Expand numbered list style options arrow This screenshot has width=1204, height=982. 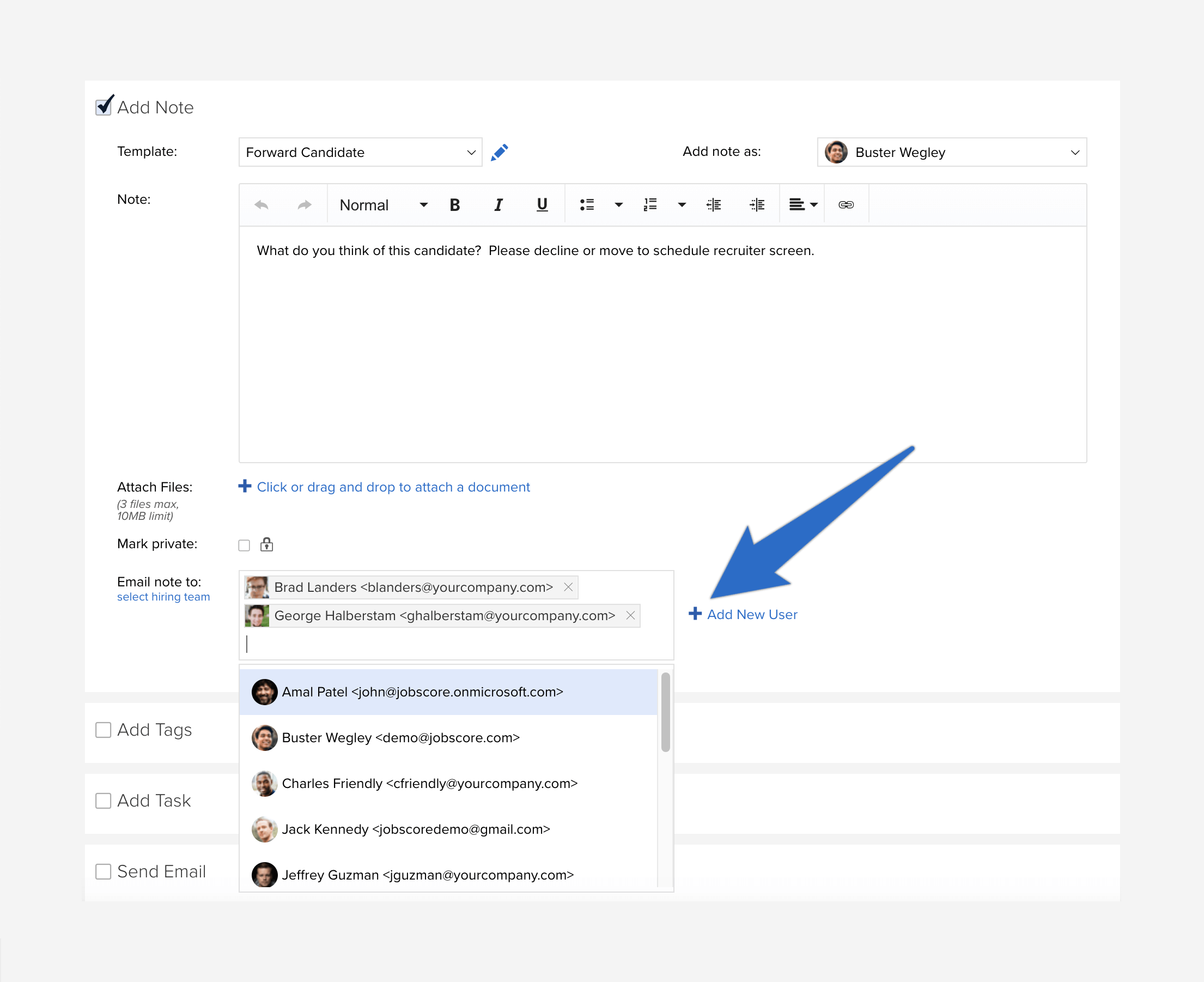point(682,205)
